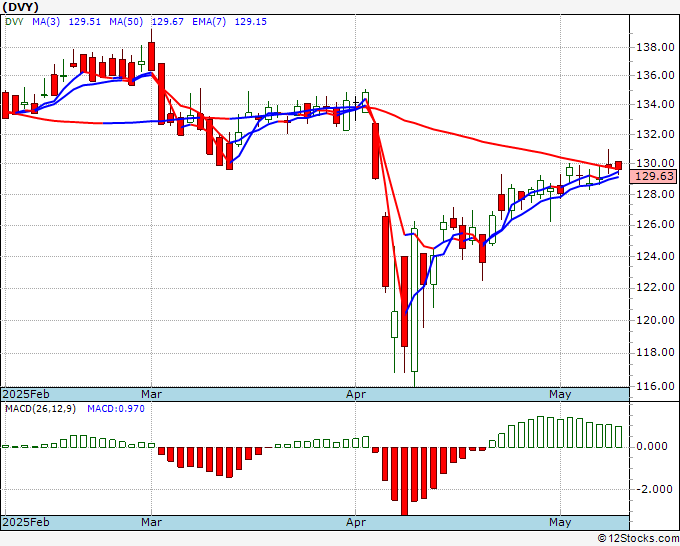Click the (DVY) ticker title

click(21, 7)
